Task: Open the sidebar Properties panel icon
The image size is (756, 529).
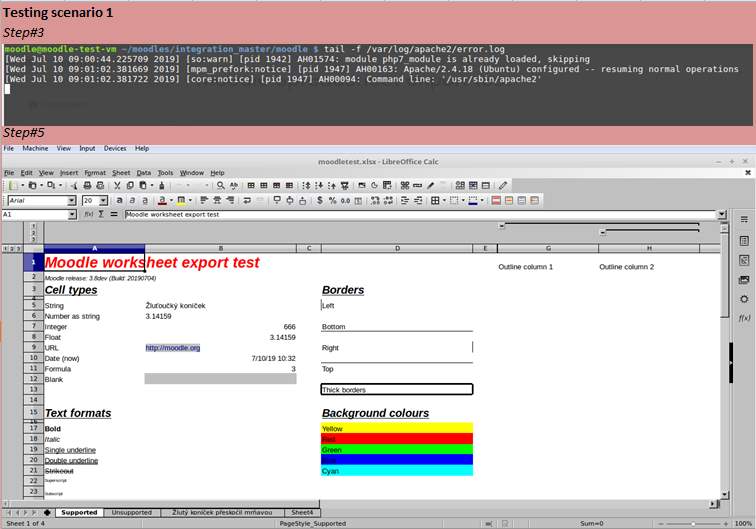Action: click(744, 241)
